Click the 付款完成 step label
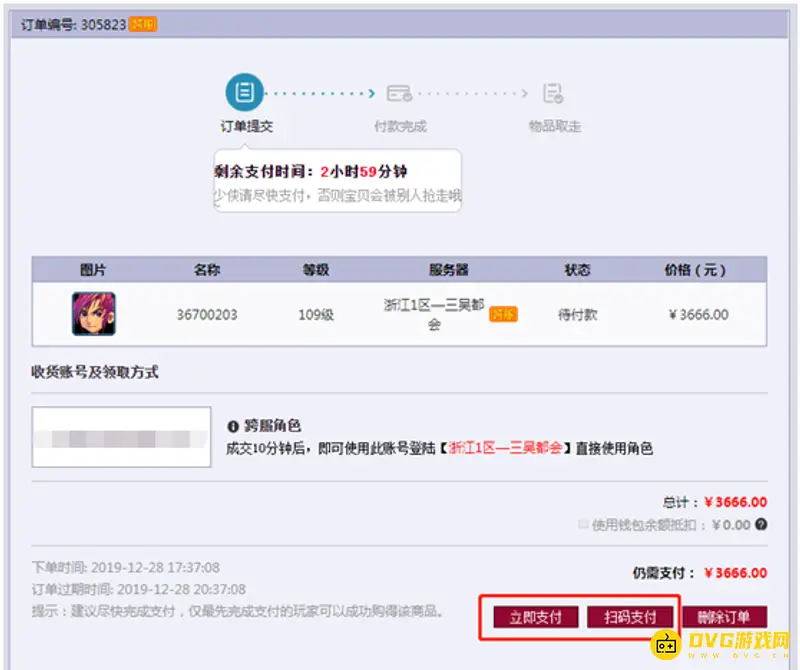The width and height of the screenshot is (800, 670). (x=401, y=127)
